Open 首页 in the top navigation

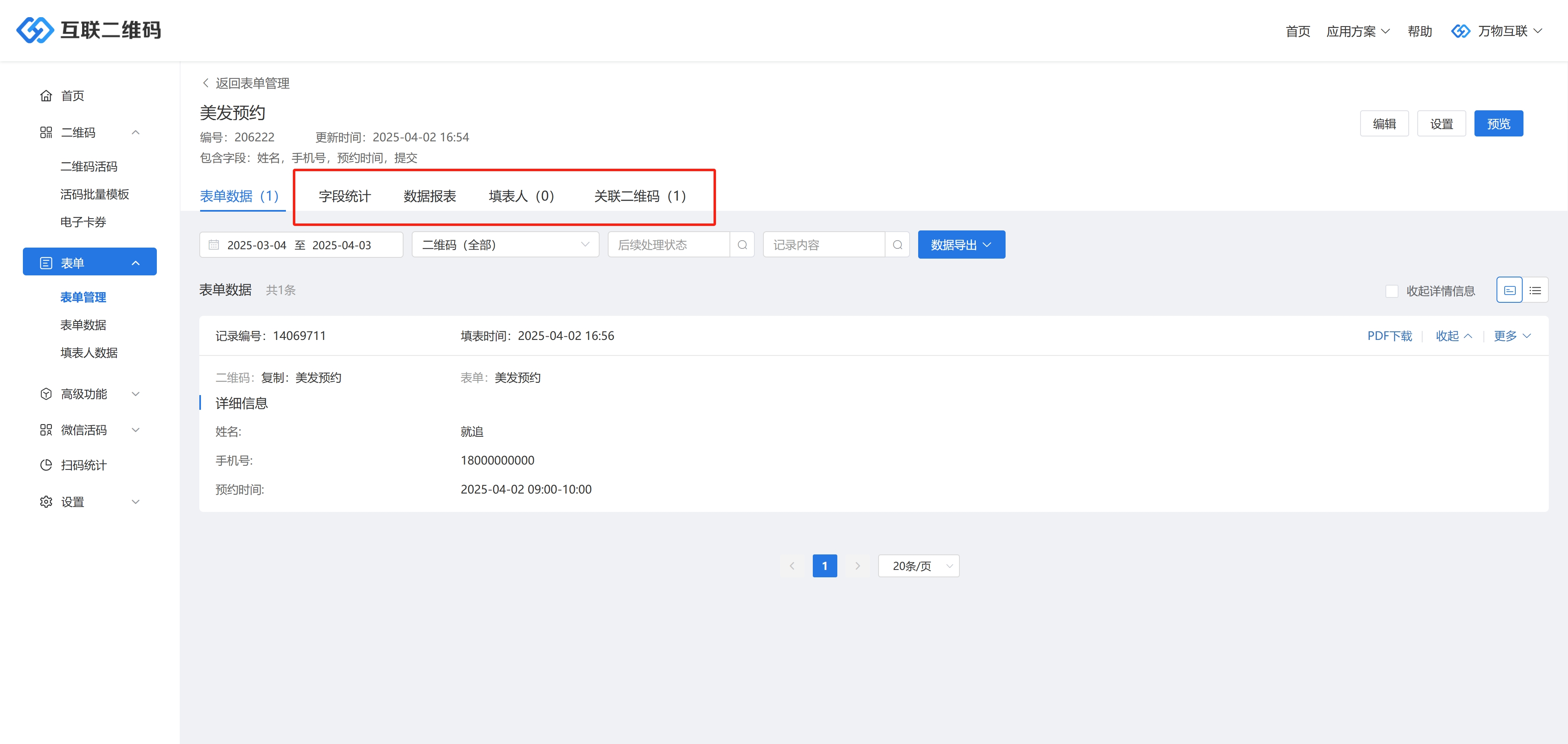click(x=1298, y=31)
